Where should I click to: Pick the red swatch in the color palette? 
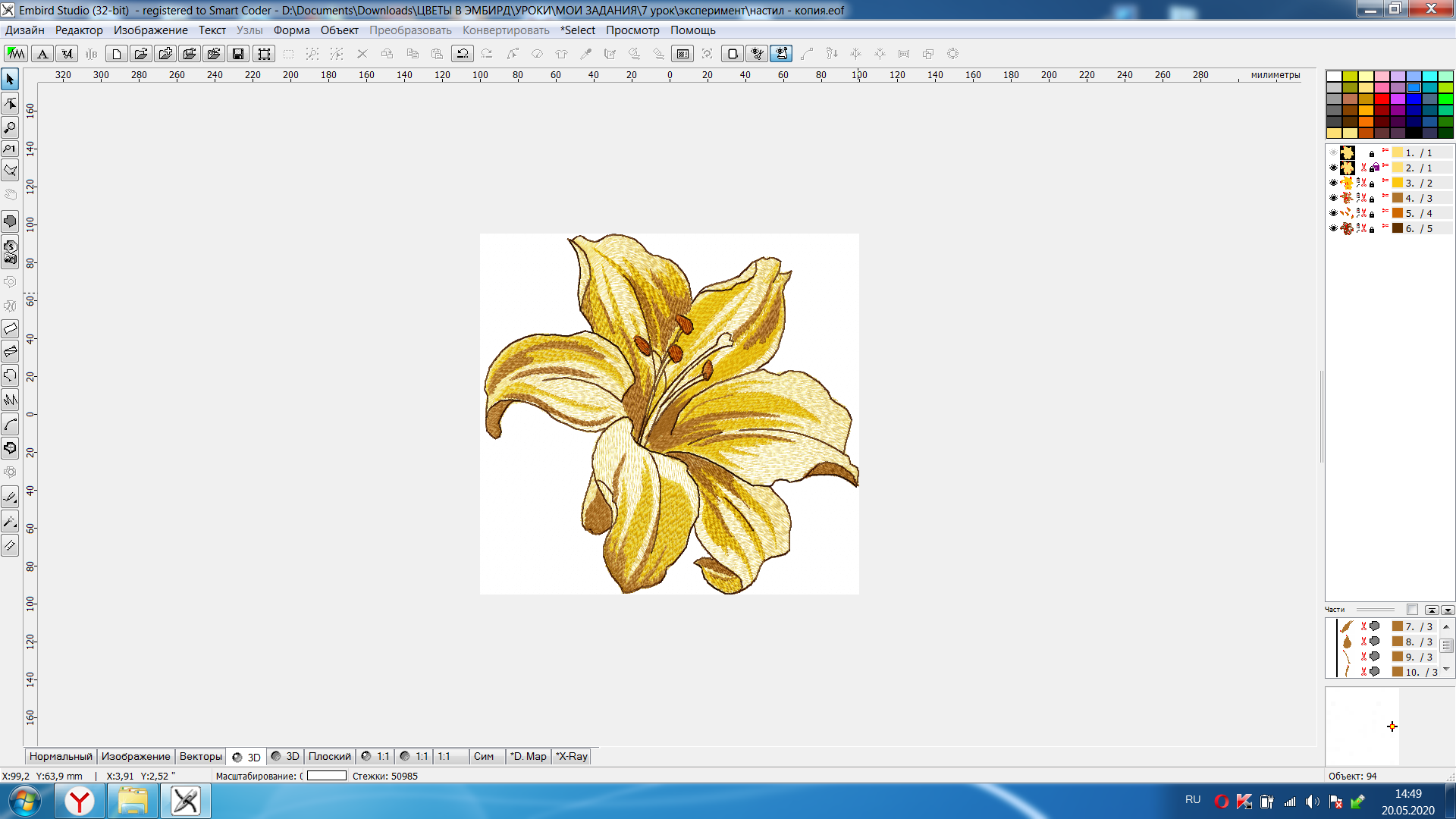point(1382,99)
